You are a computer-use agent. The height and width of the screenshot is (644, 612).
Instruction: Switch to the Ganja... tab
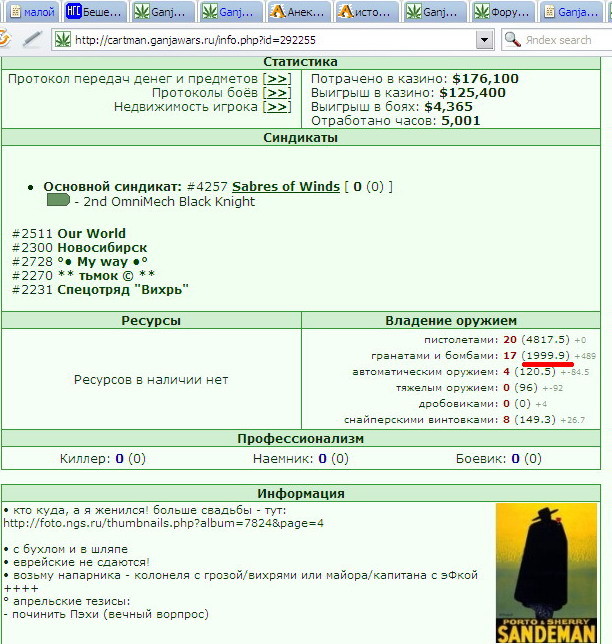pos(571,11)
